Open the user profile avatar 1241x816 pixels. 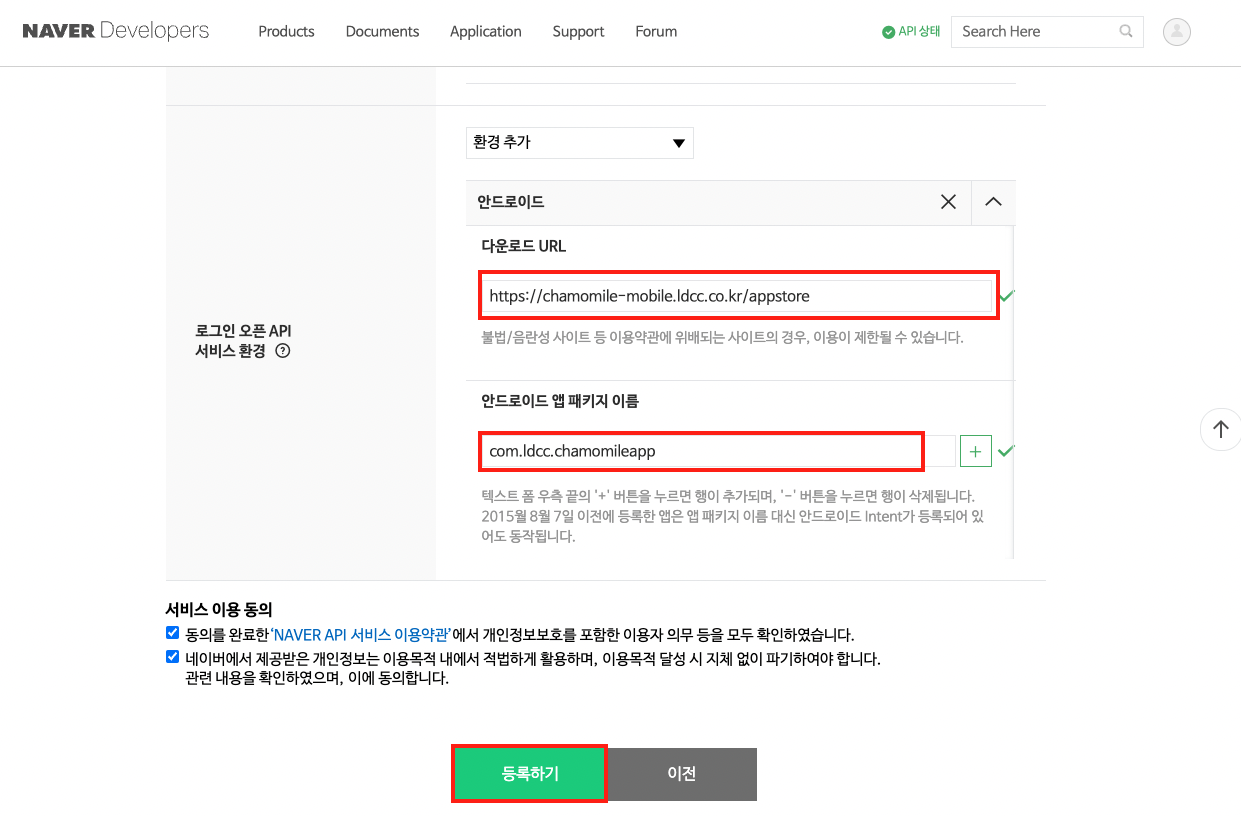[x=1177, y=32]
